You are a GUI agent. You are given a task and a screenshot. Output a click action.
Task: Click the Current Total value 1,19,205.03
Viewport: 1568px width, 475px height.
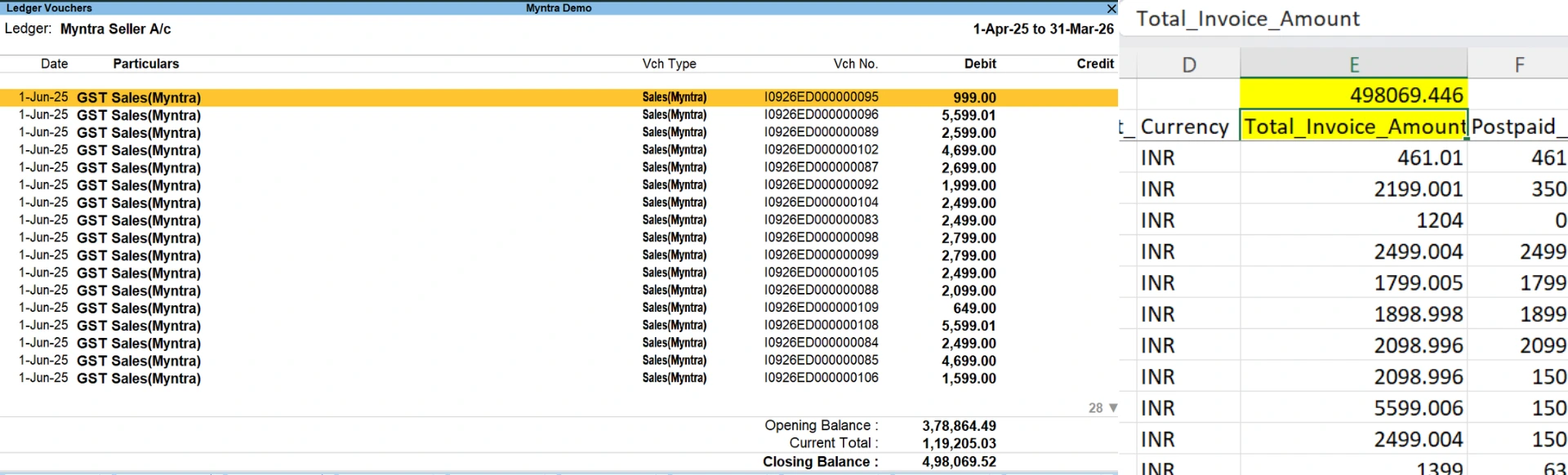click(x=959, y=443)
